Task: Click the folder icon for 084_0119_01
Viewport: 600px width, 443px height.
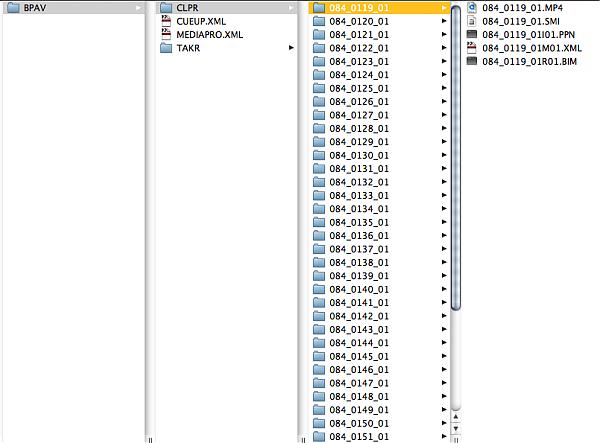Action: [319, 8]
